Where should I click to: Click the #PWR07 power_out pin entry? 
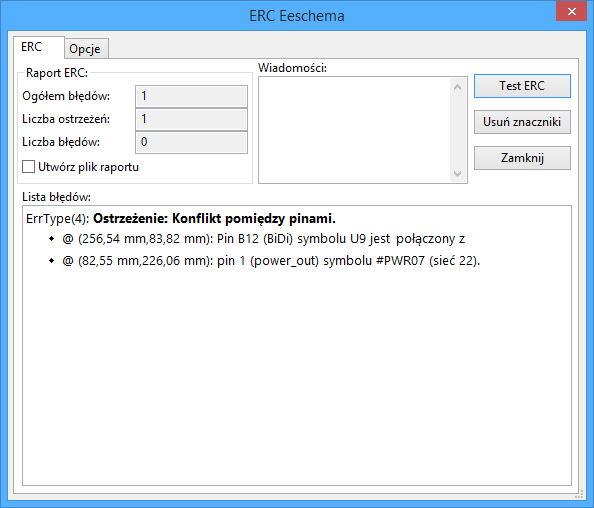point(271,261)
